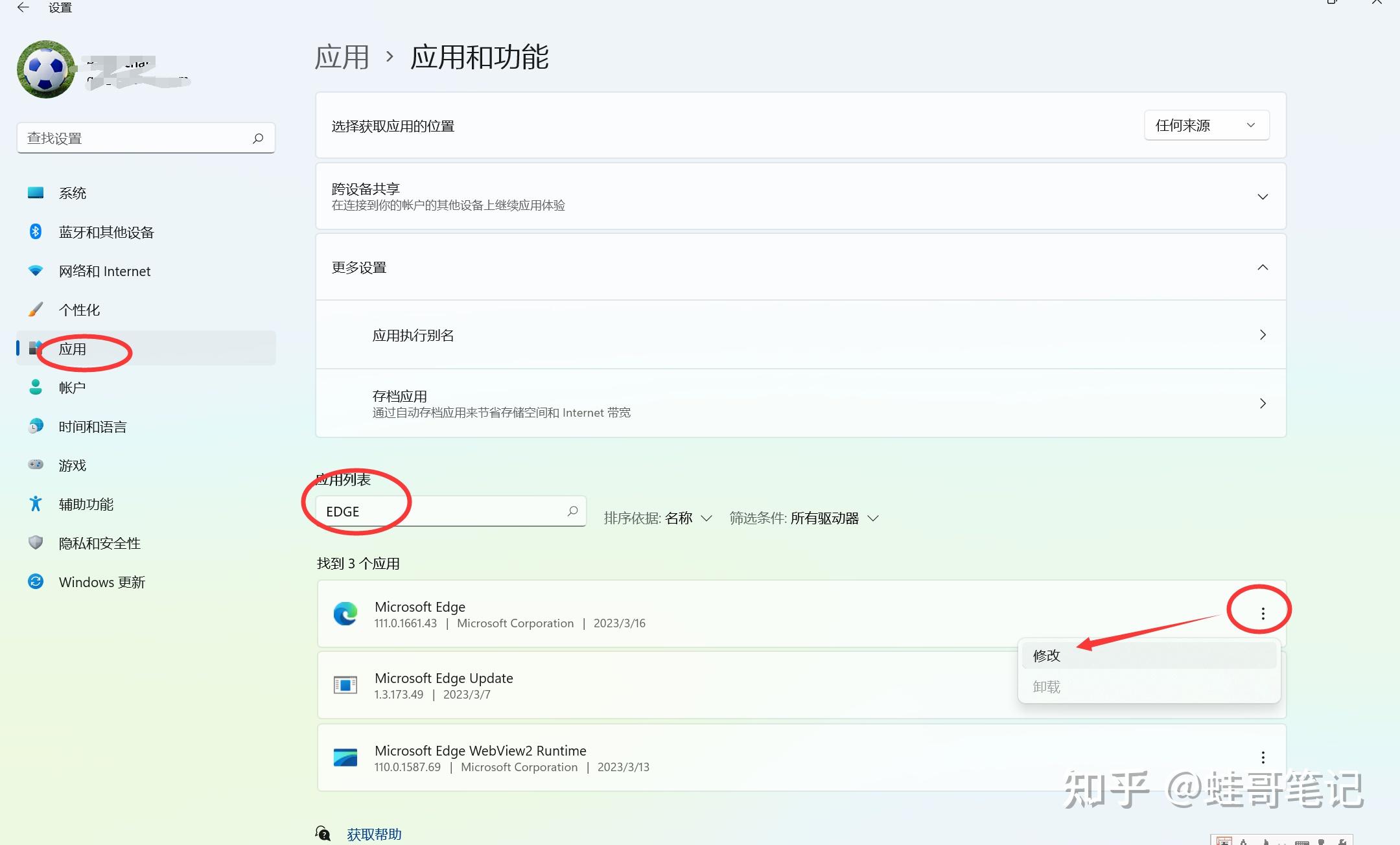Open the 修改 option for Microsoft Edge
Screen dimensions: 1400x845
tap(1046, 655)
